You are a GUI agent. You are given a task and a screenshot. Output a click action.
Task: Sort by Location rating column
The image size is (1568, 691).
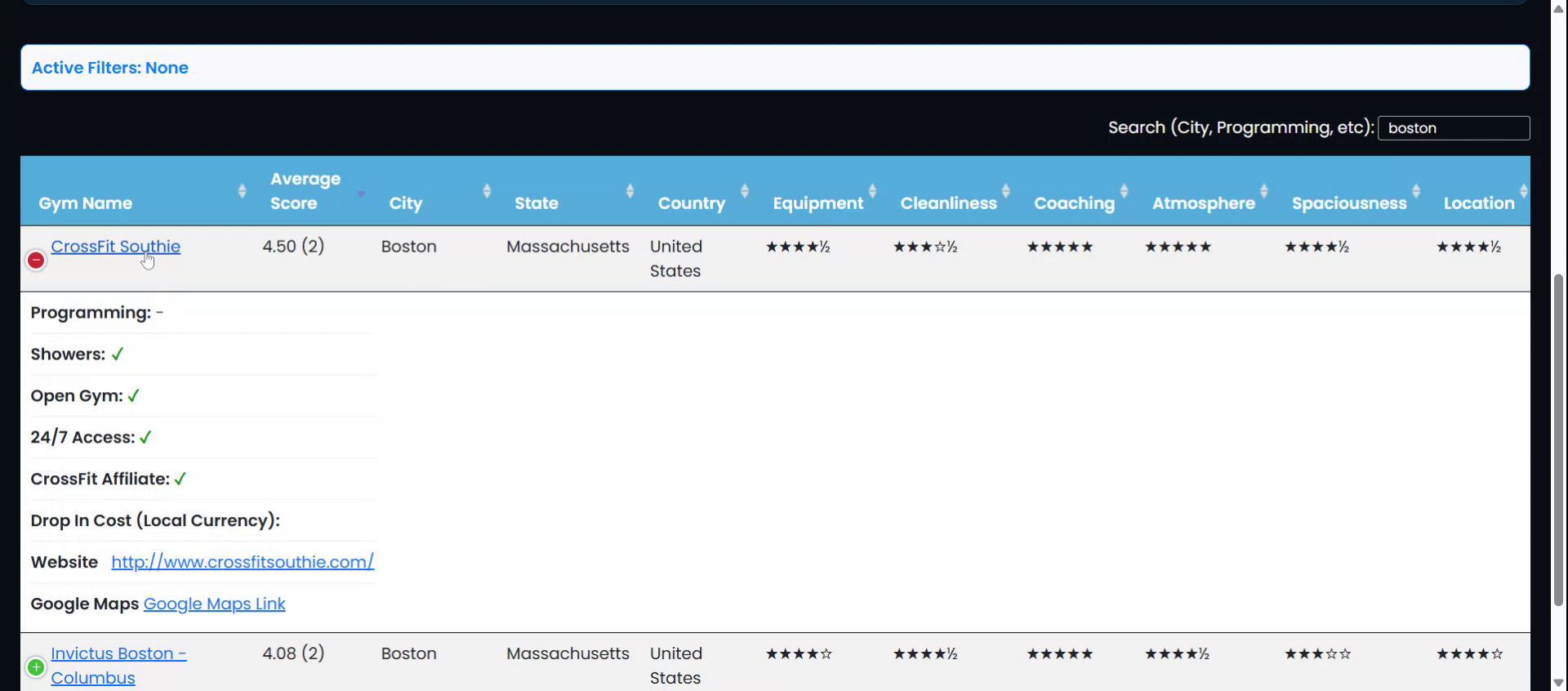pyautogui.click(x=1479, y=191)
